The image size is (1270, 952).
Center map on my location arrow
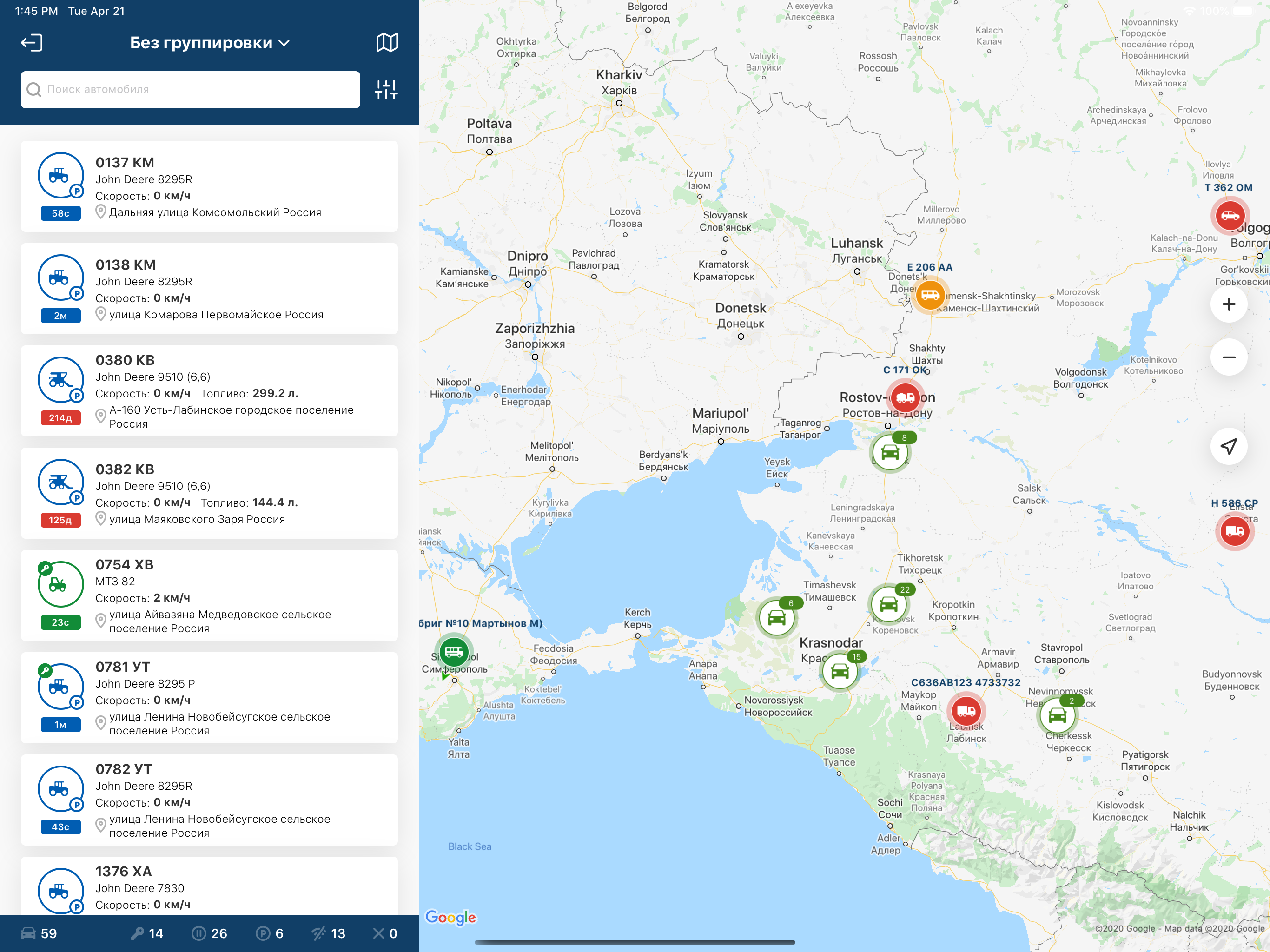[x=1229, y=446]
